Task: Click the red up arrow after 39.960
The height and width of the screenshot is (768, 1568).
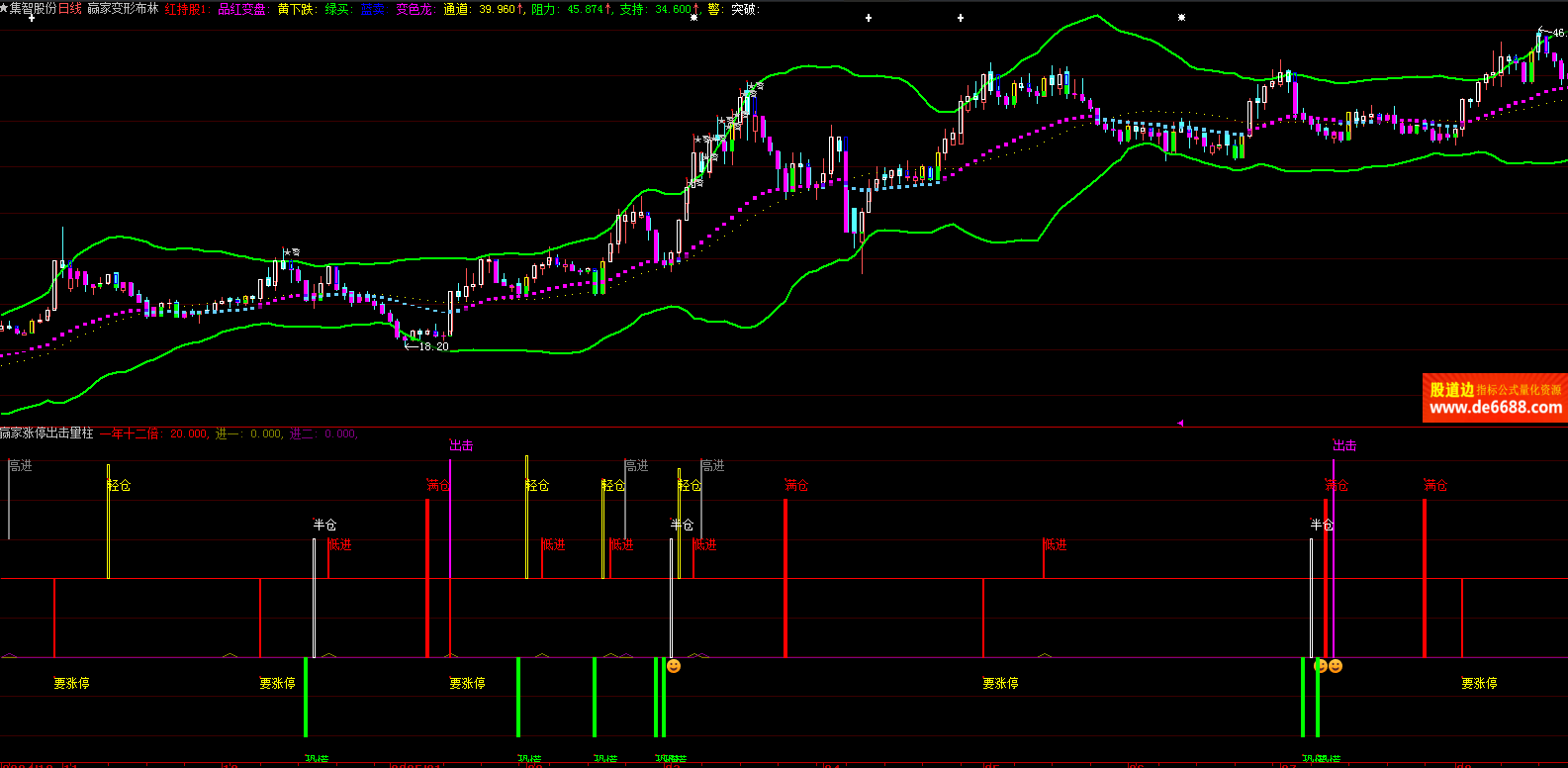Action: pos(520,9)
